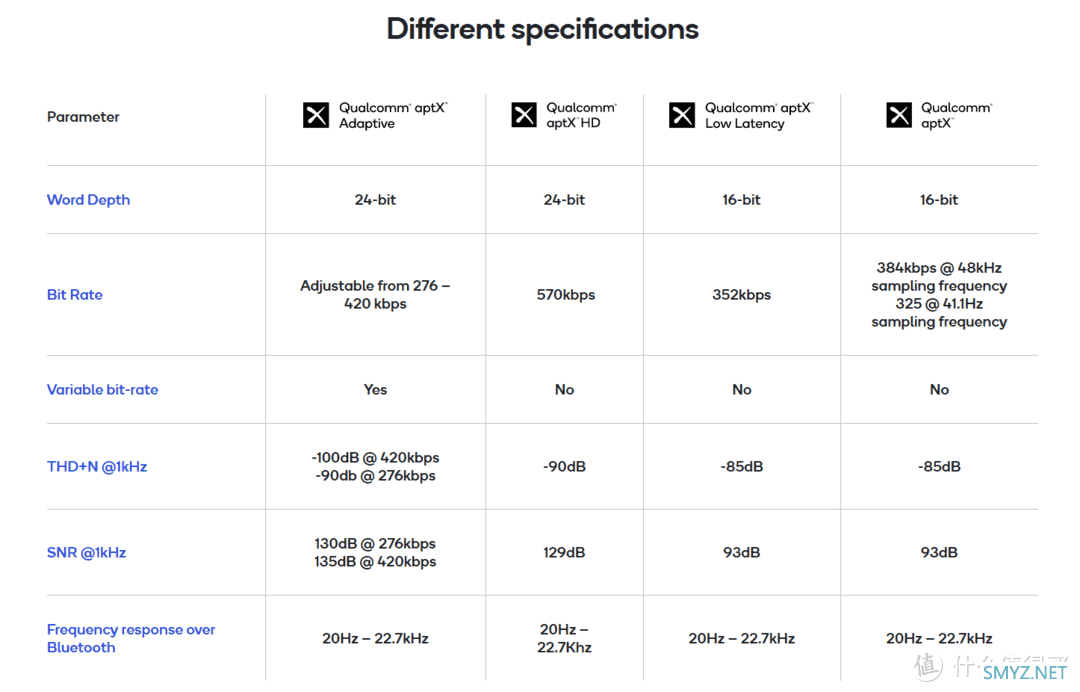Image resolution: width=1080 pixels, height=692 pixels.
Task: Click the 129dB SNR cell
Action: pyautogui.click(x=564, y=553)
